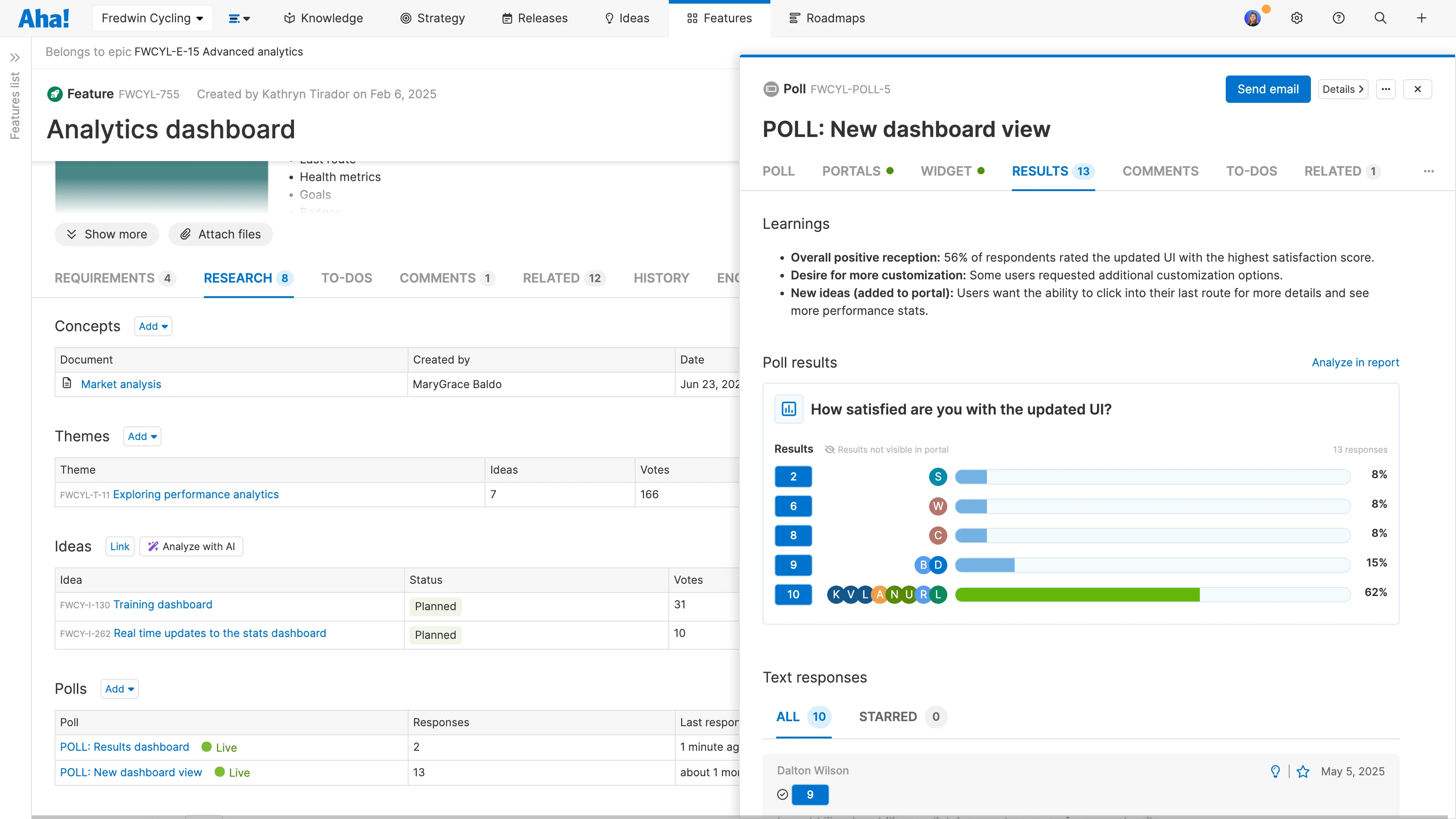Click the Send email button
The width and height of the screenshot is (1456, 819).
[x=1268, y=89]
